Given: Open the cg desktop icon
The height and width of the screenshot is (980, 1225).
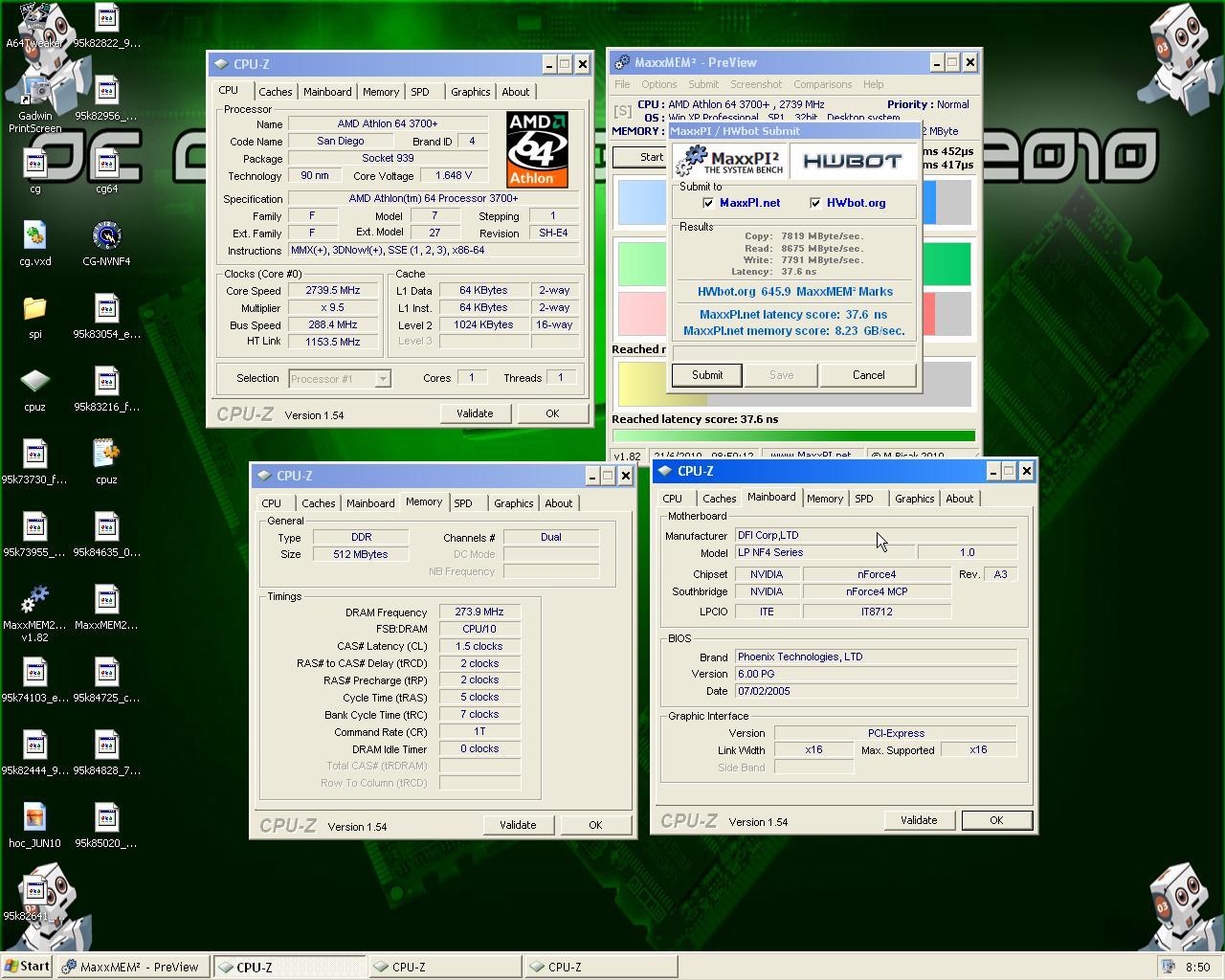Looking at the screenshot, I should click(34, 170).
